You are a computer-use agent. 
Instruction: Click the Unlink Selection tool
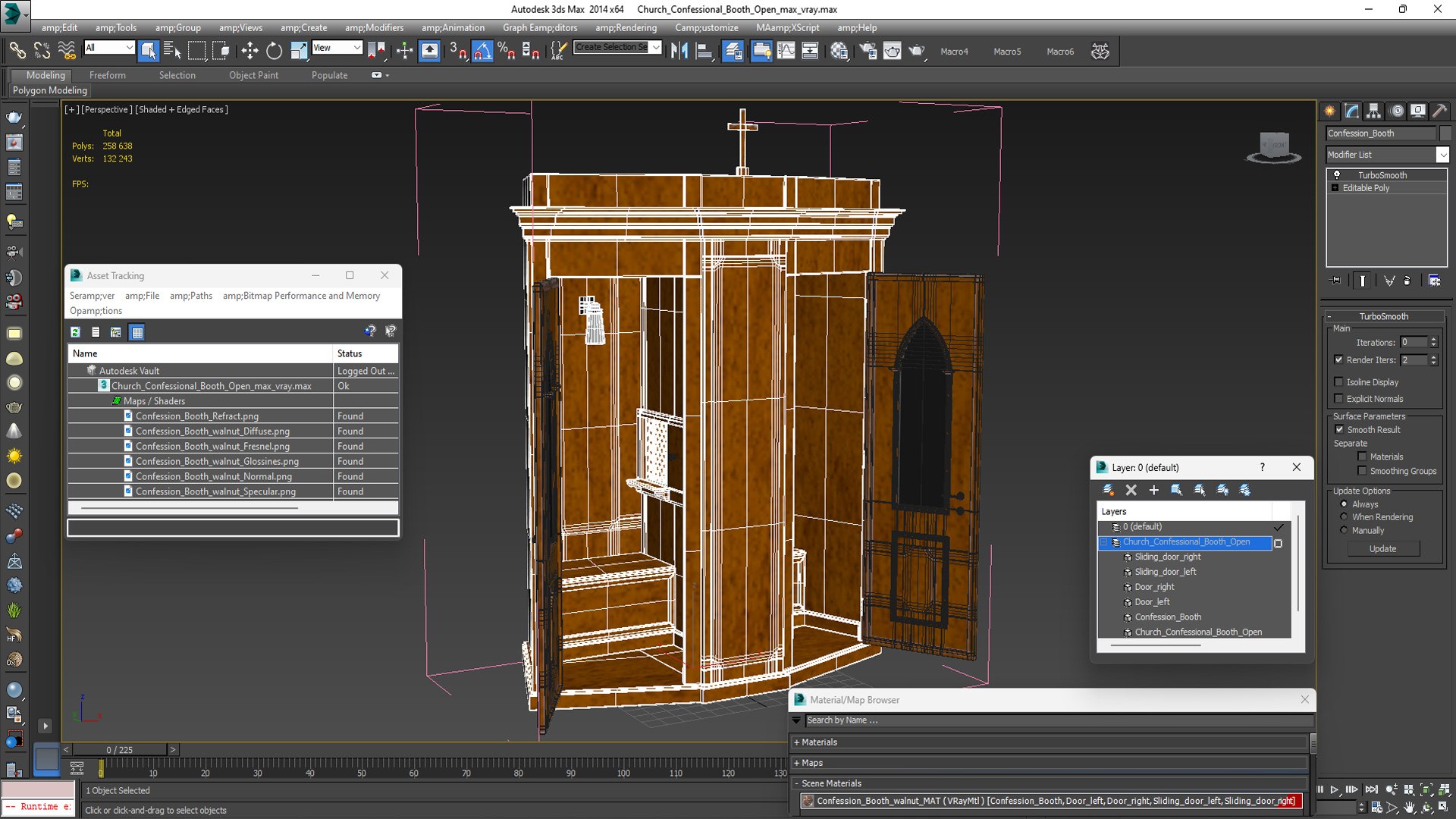[42, 51]
